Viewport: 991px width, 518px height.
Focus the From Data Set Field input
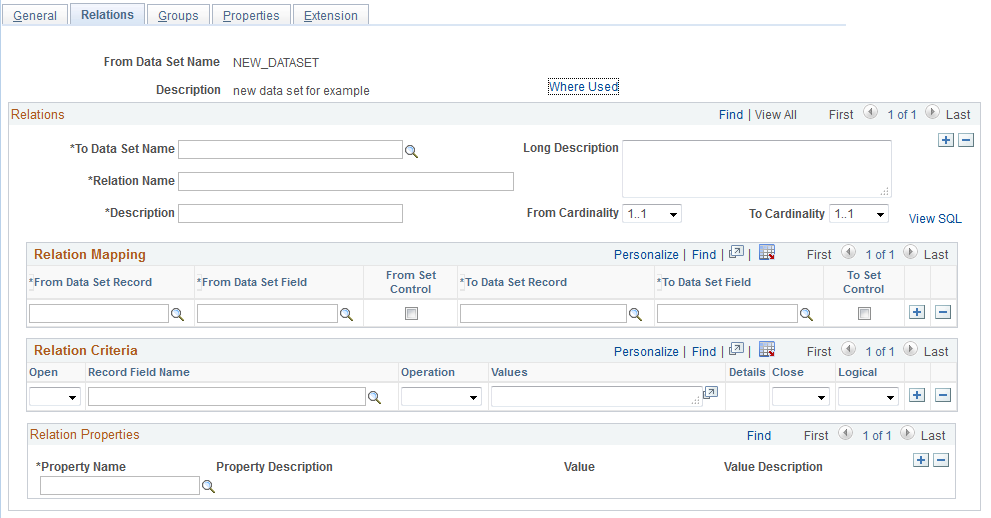click(x=267, y=313)
